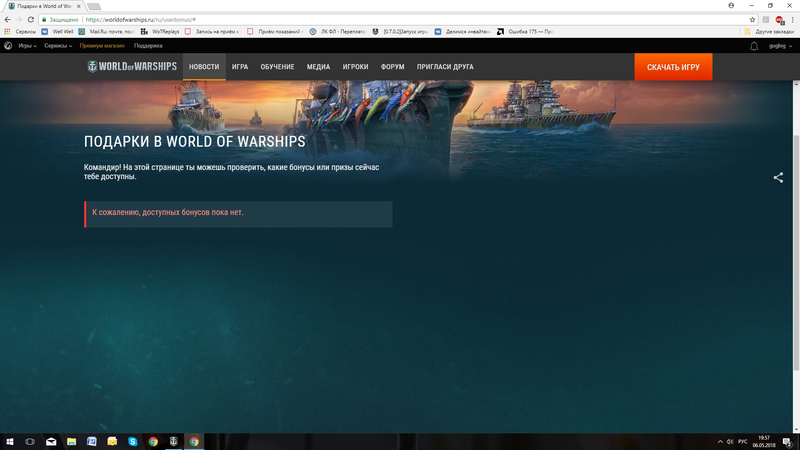Open the WoTReplays bookmark
Screen dimensions: 800x450
pyautogui.click(x=160, y=32)
